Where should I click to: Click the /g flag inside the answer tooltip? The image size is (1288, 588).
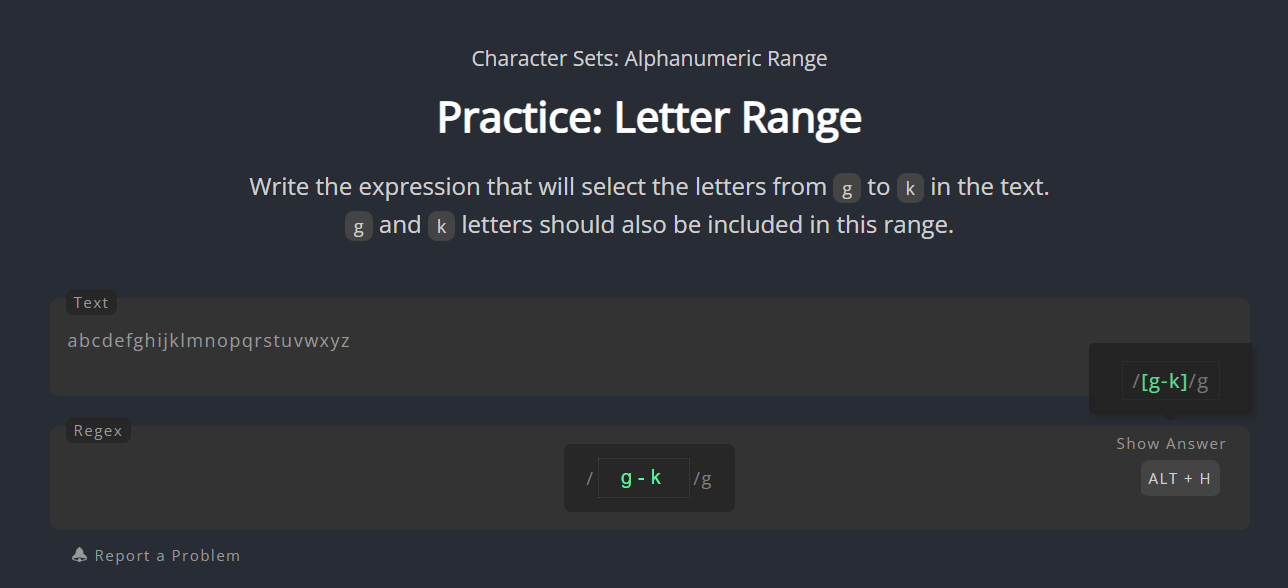1200,381
